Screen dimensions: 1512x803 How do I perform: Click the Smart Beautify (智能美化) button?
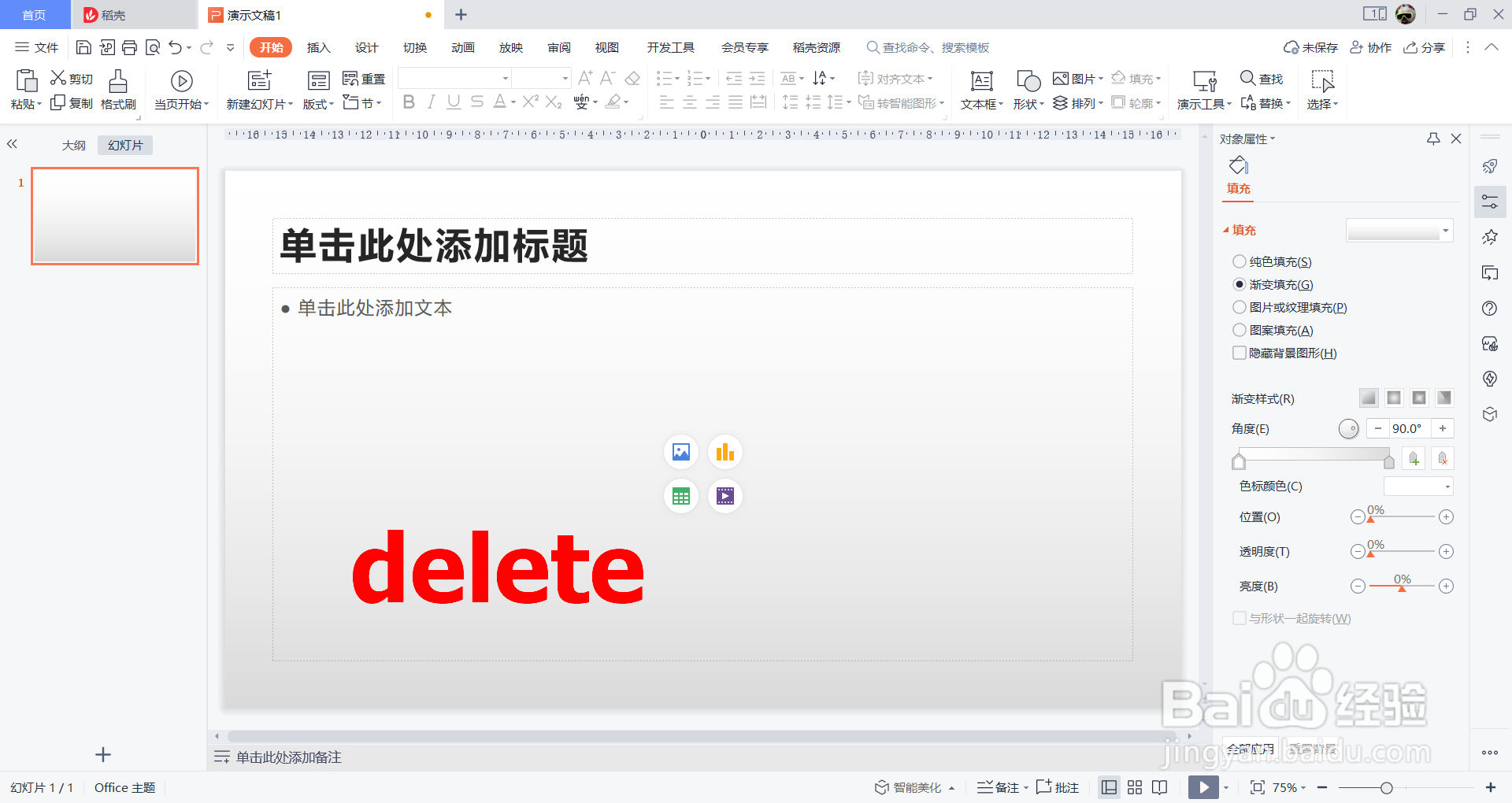[x=914, y=787]
